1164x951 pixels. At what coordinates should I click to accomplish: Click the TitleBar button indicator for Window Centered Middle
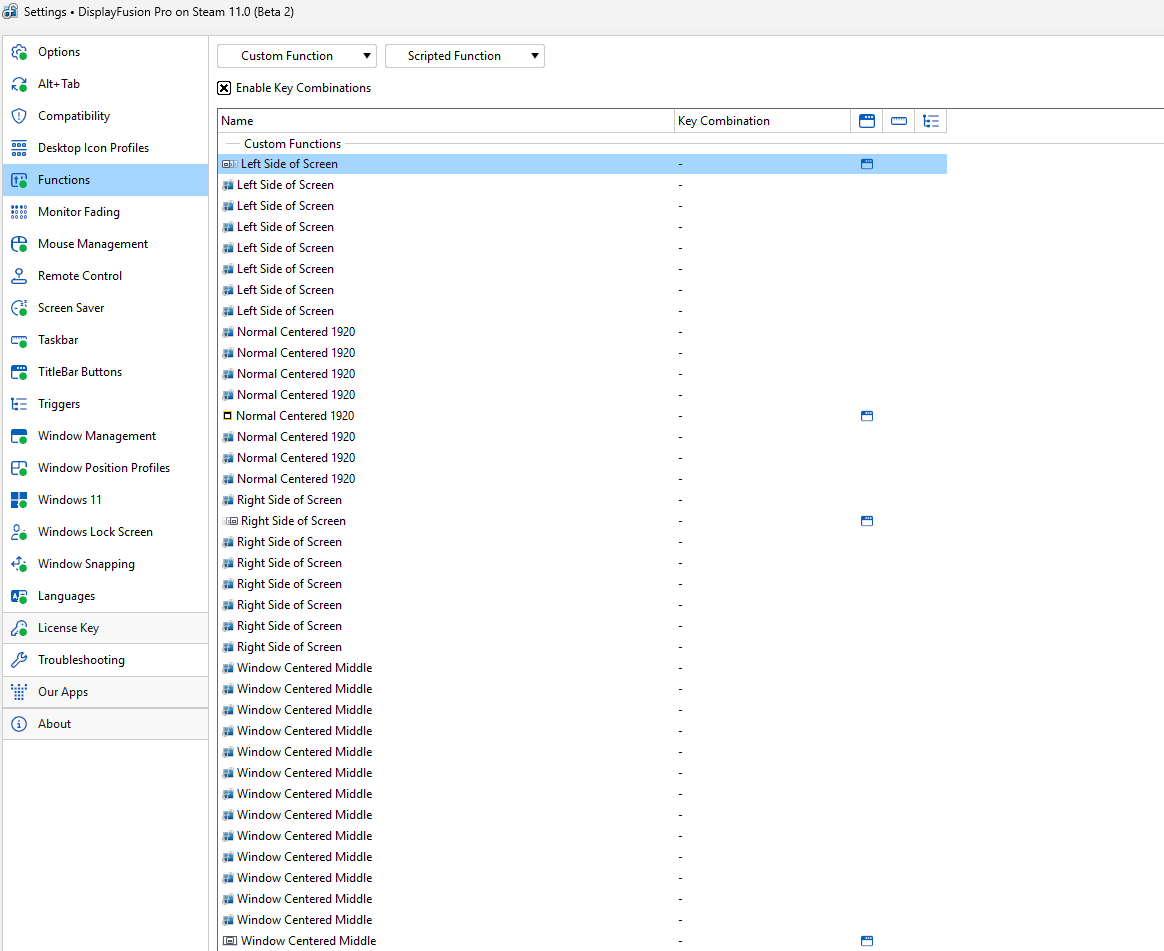(x=866, y=941)
